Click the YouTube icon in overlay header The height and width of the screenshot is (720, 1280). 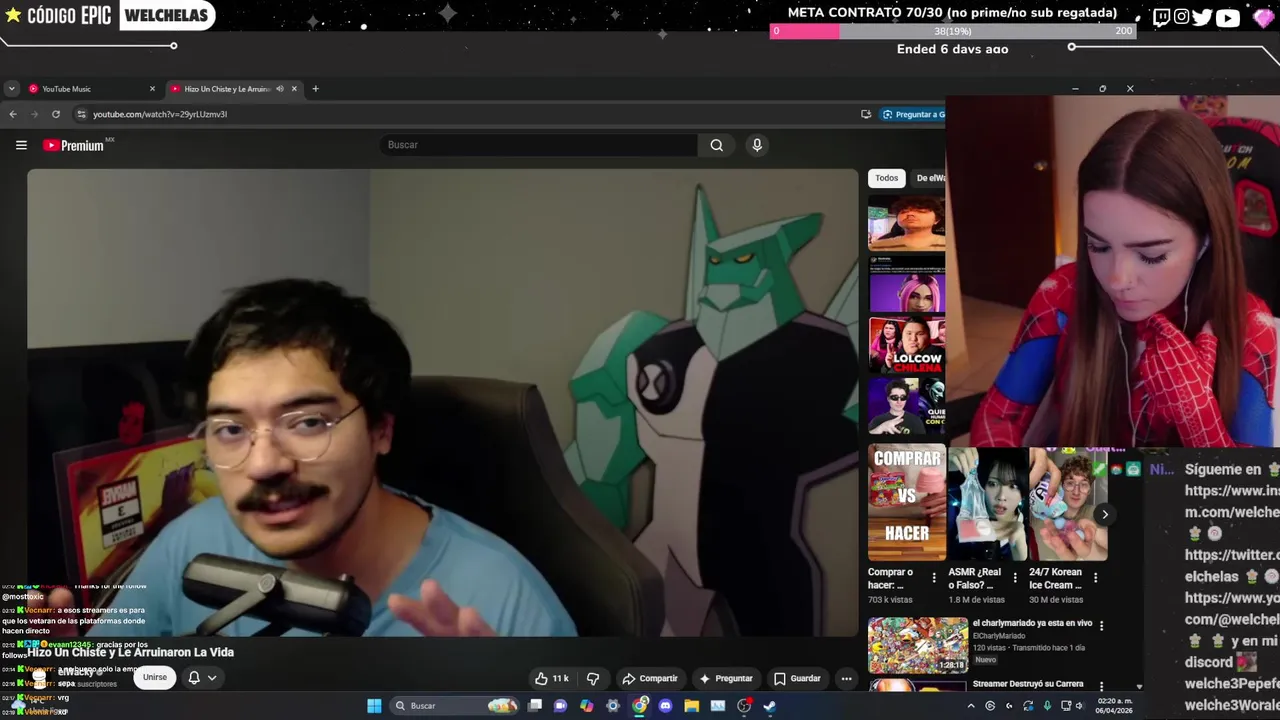pyautogui.click(x=1228, y=17)
